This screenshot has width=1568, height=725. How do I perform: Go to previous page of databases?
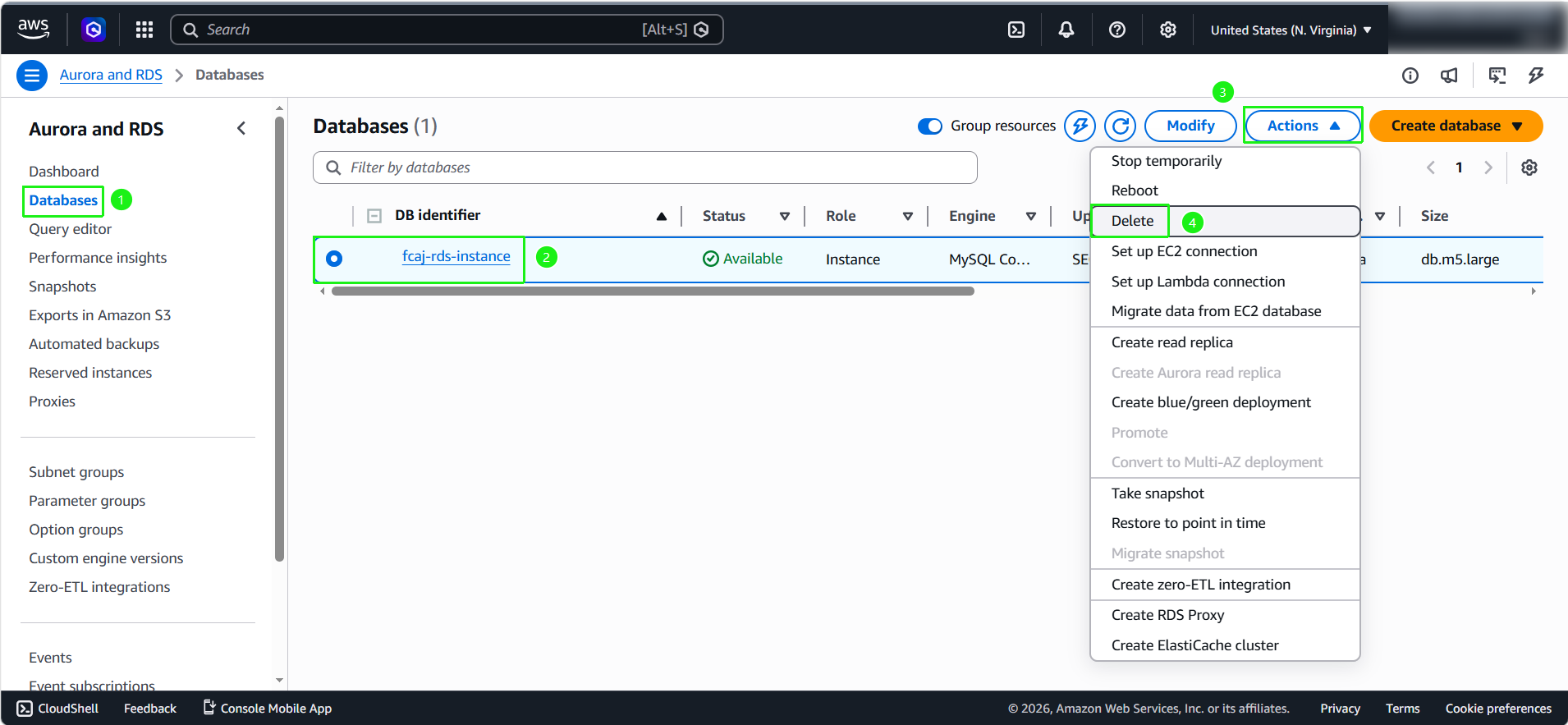point(1431,167)
